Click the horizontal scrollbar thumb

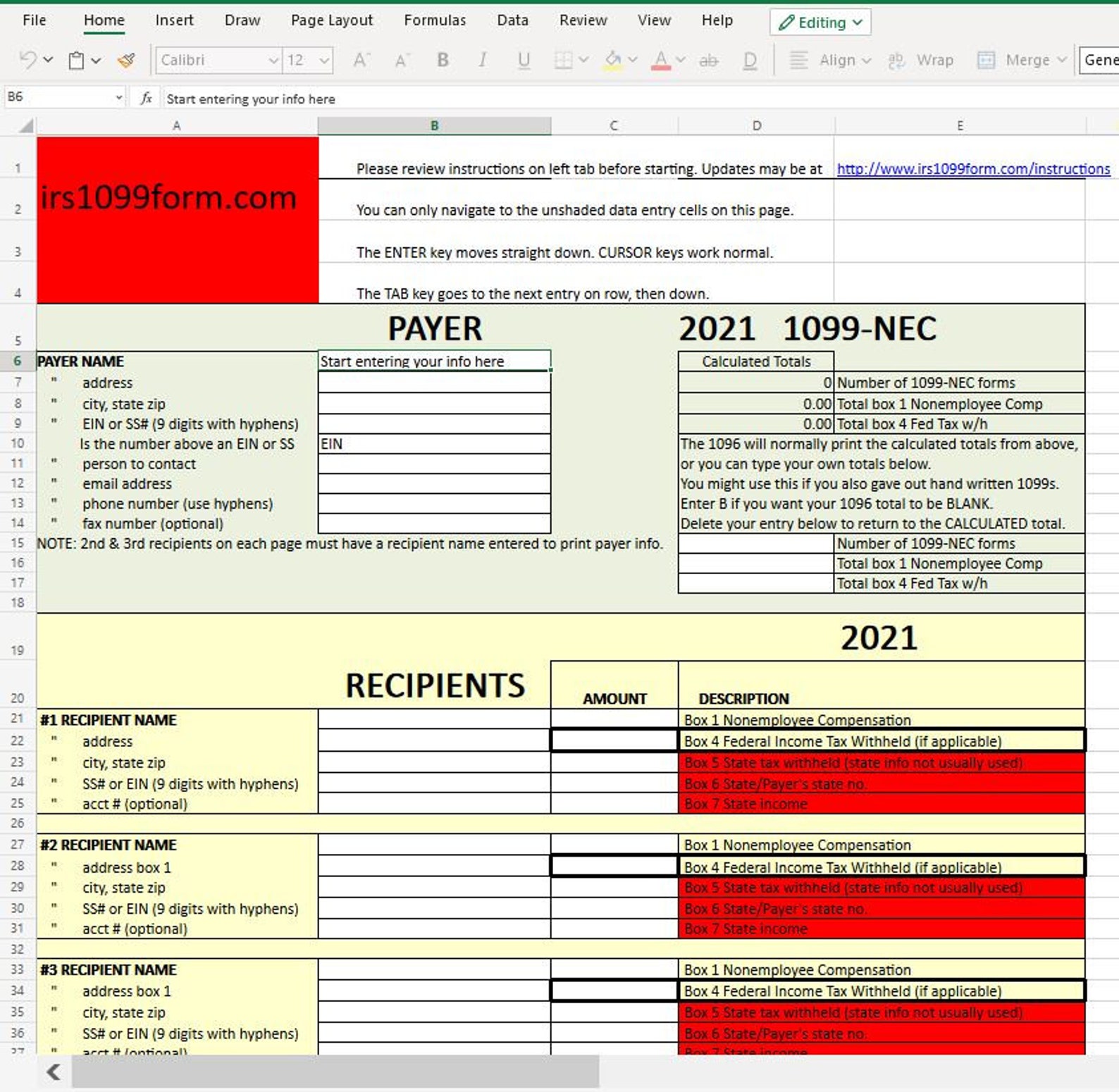click(335, 1072)
